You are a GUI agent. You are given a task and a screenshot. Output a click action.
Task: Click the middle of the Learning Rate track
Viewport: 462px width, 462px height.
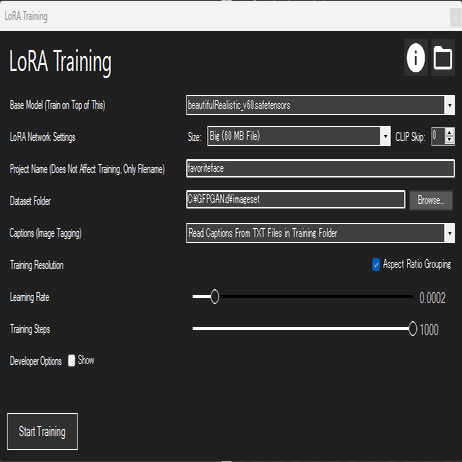pos(303,296)
